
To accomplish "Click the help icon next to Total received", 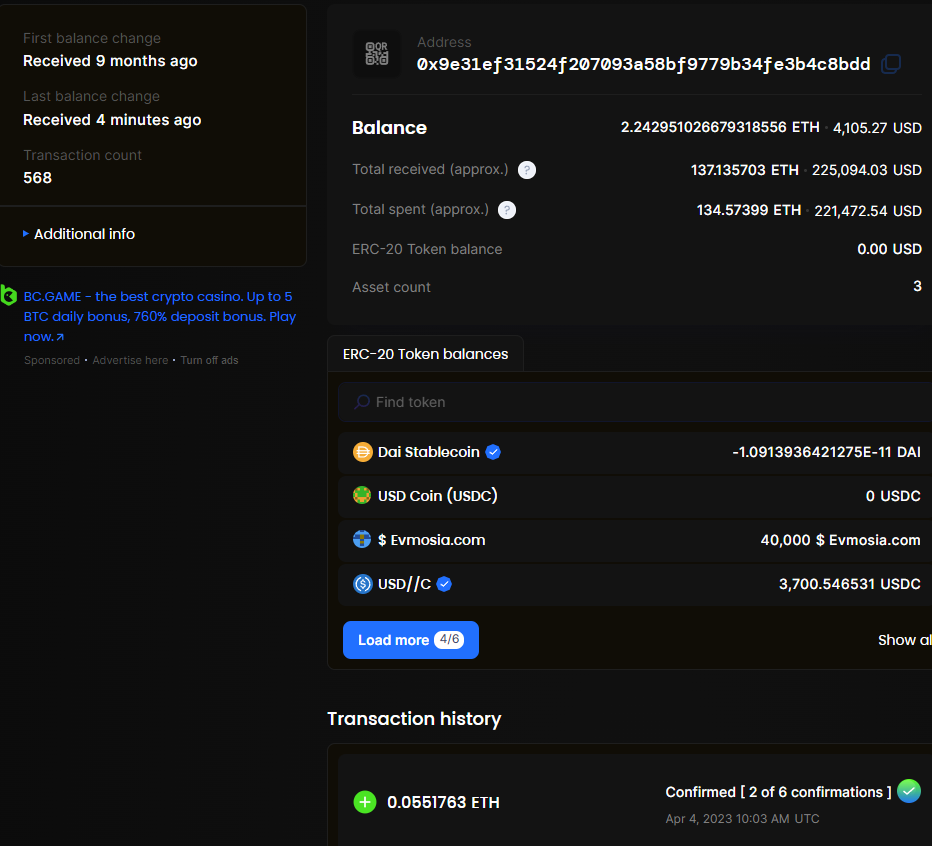I will point(527,170).
